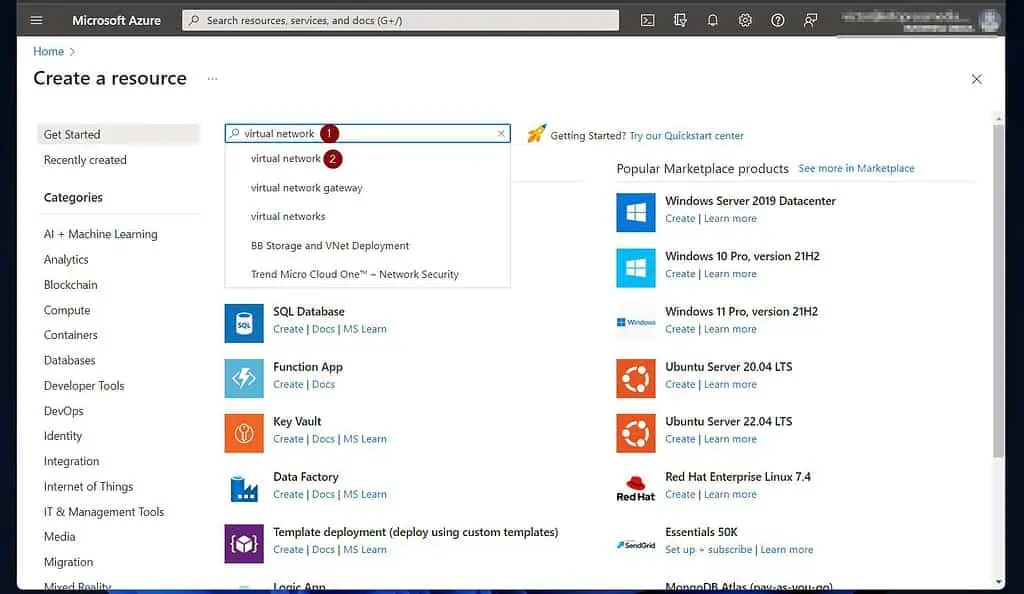Click the SQL Database product icon

[246, 321]
